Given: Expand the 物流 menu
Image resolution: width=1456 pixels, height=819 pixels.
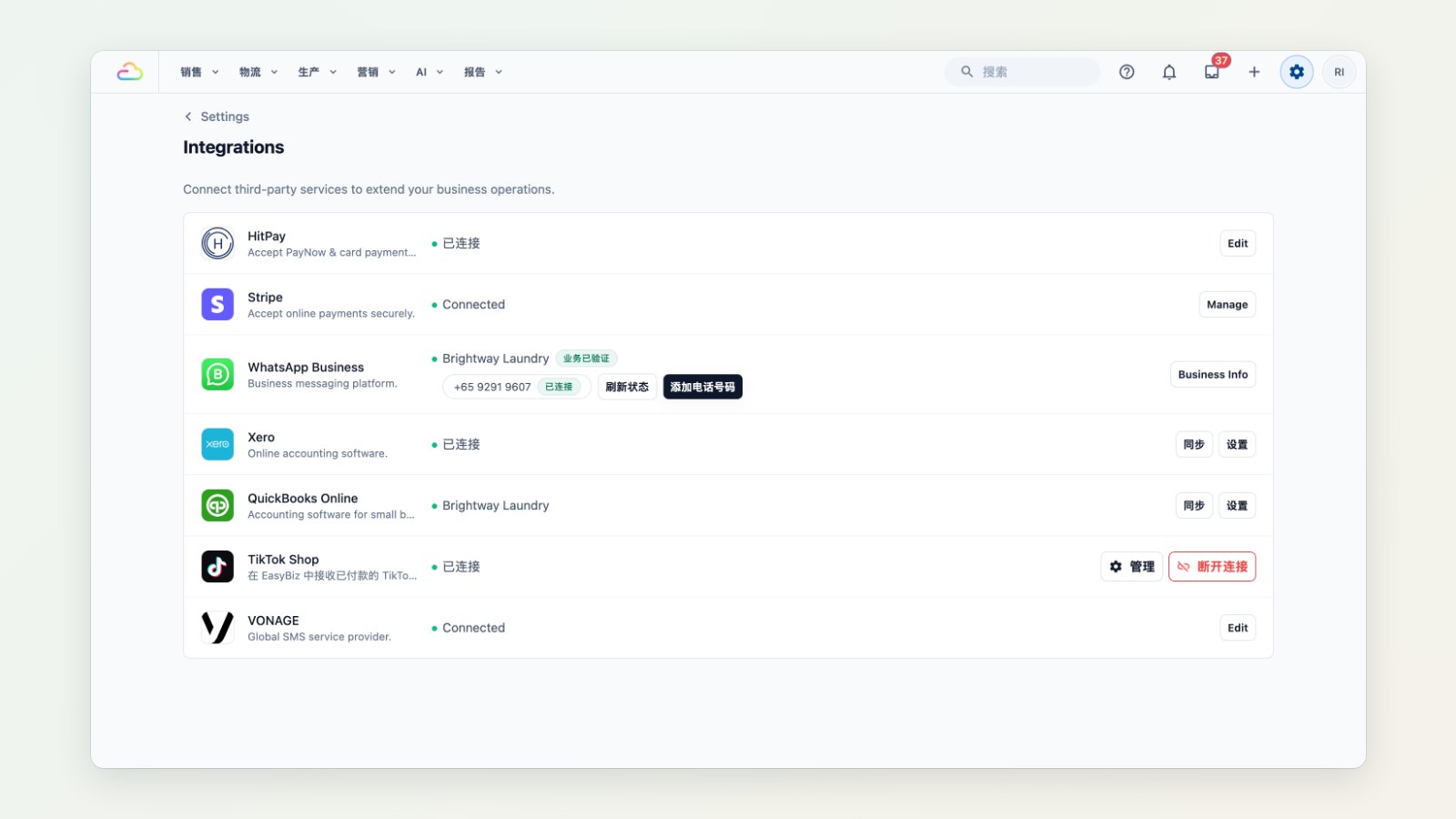Looking at the screenshot, I should click(x=258, y=72).
